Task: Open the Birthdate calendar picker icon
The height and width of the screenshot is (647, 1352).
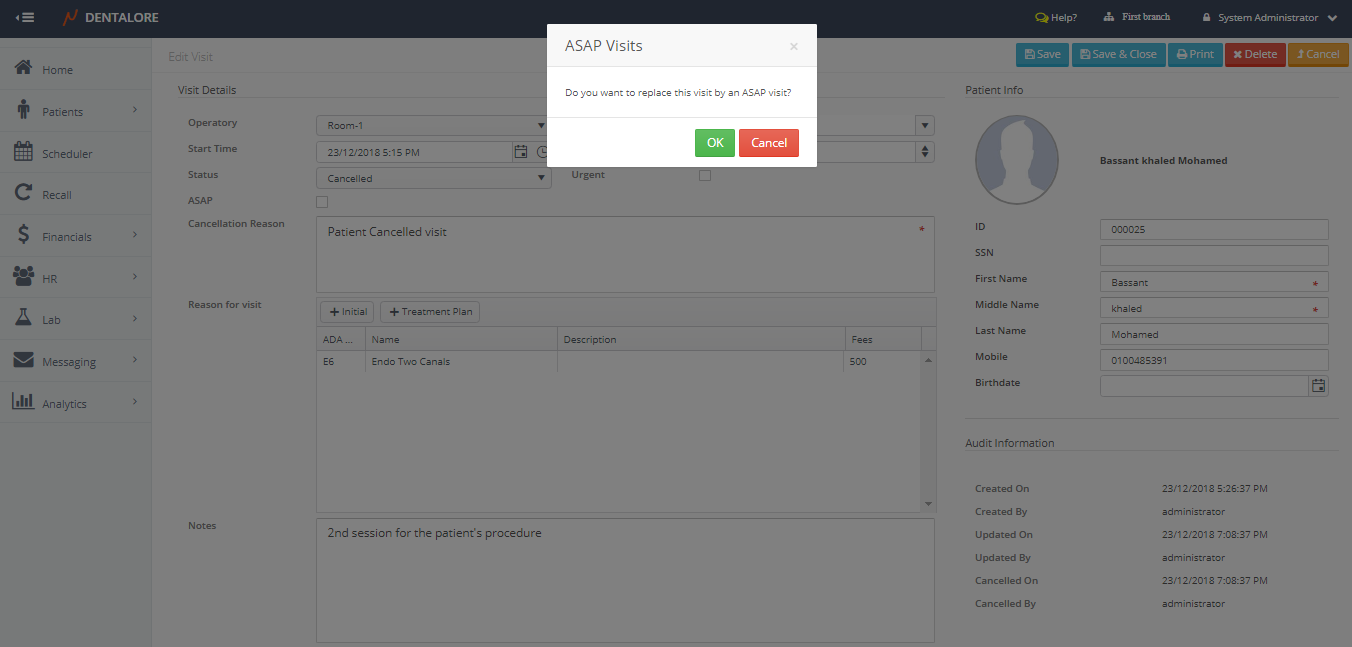Action: [1318, 385]
